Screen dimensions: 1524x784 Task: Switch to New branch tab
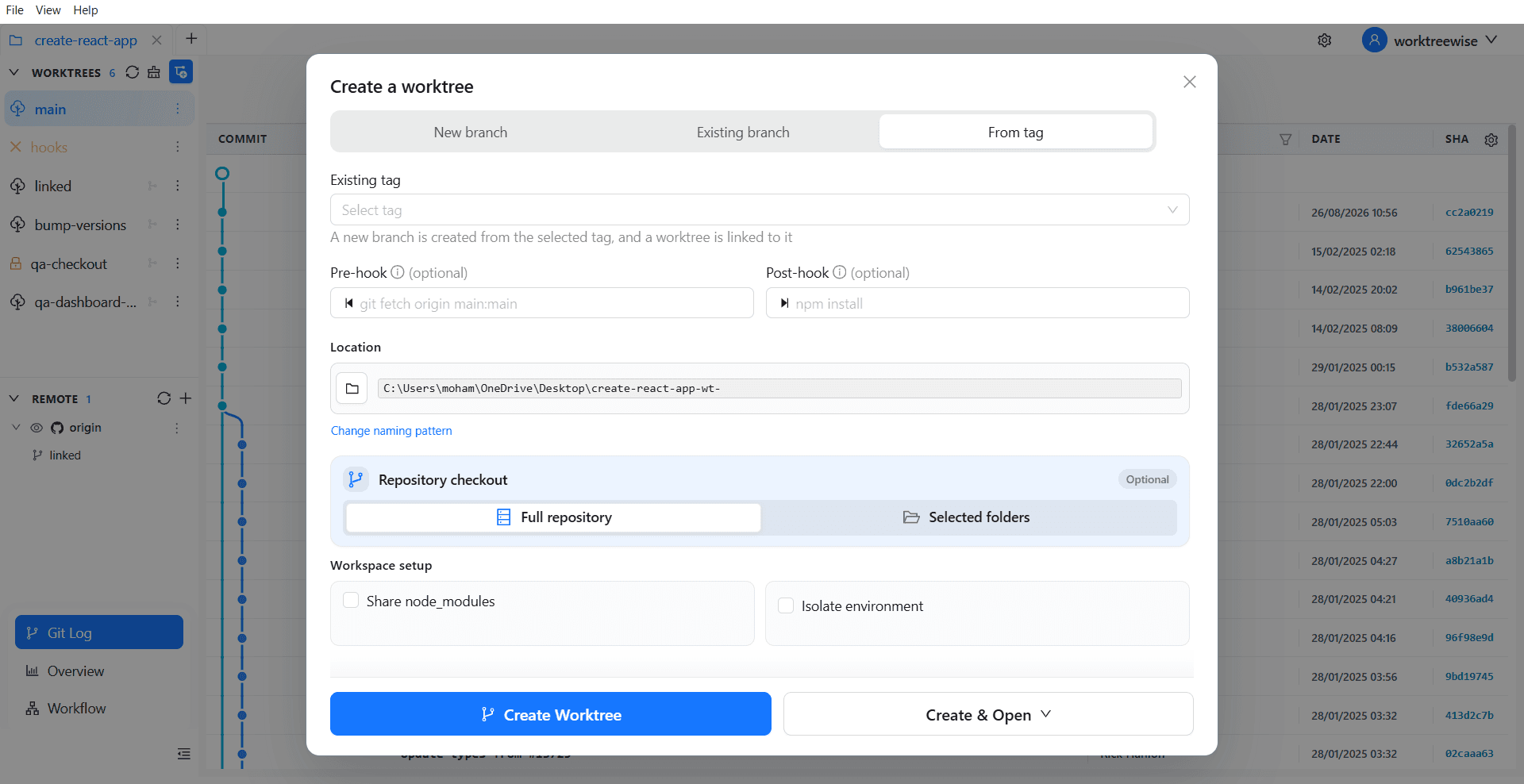[471, 133]
